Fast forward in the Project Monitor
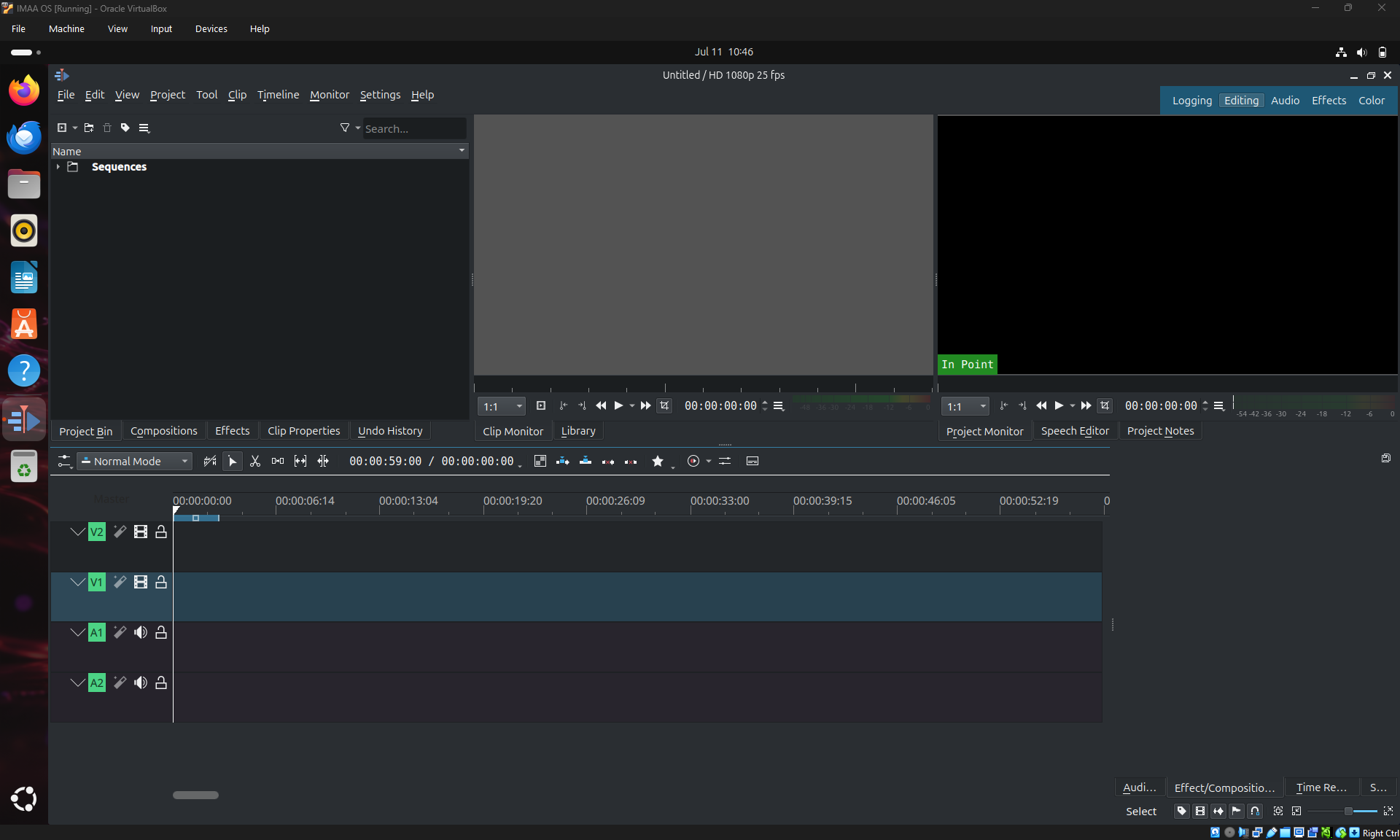The height and width of the screenshot is (840, 1400). click(x=1086, y=405)
